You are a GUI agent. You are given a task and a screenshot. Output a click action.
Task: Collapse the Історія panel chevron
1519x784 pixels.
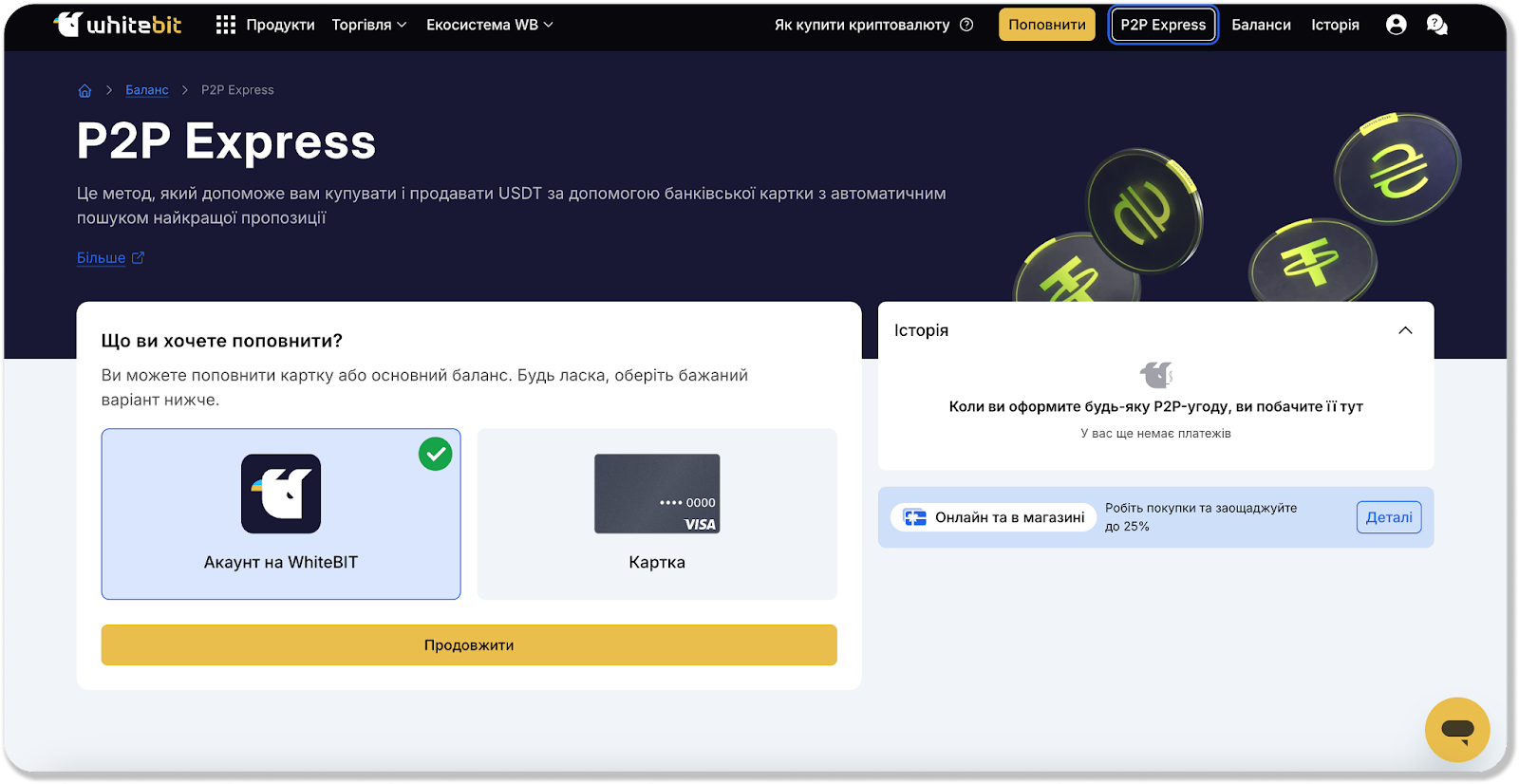tap(1405, 330)
